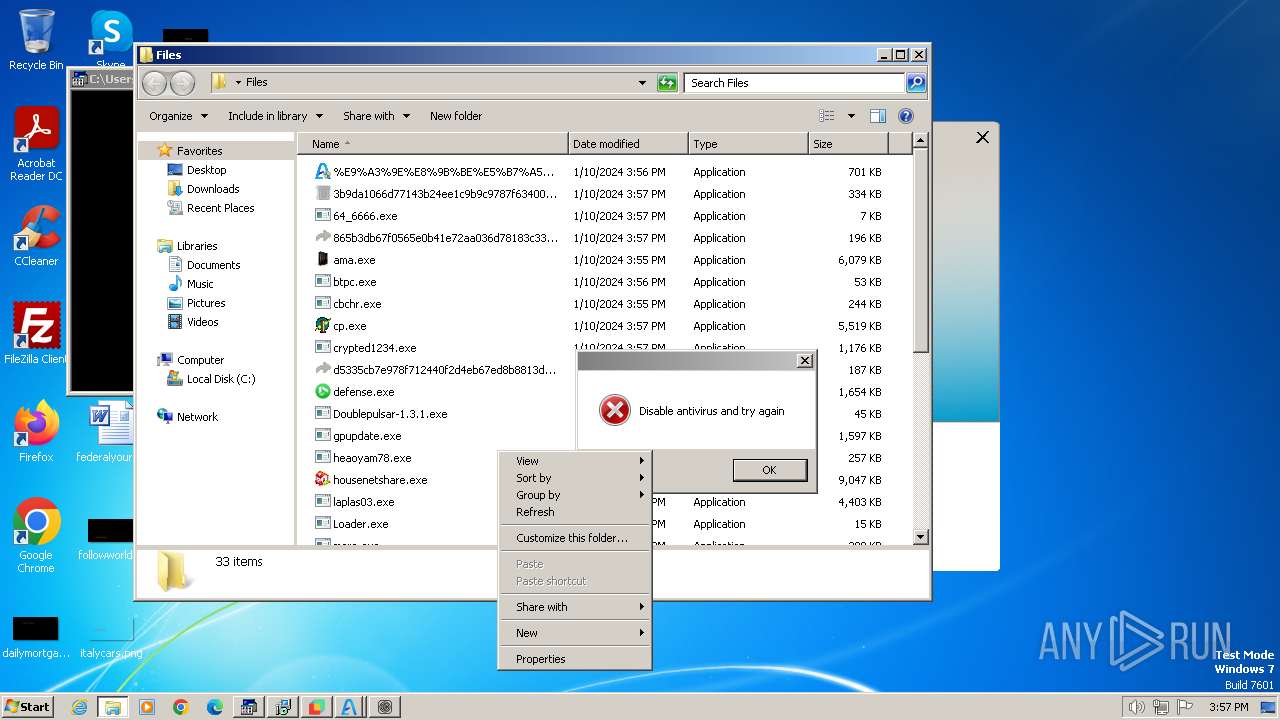Sort by Date modified column header

click(x=628, y=144)
